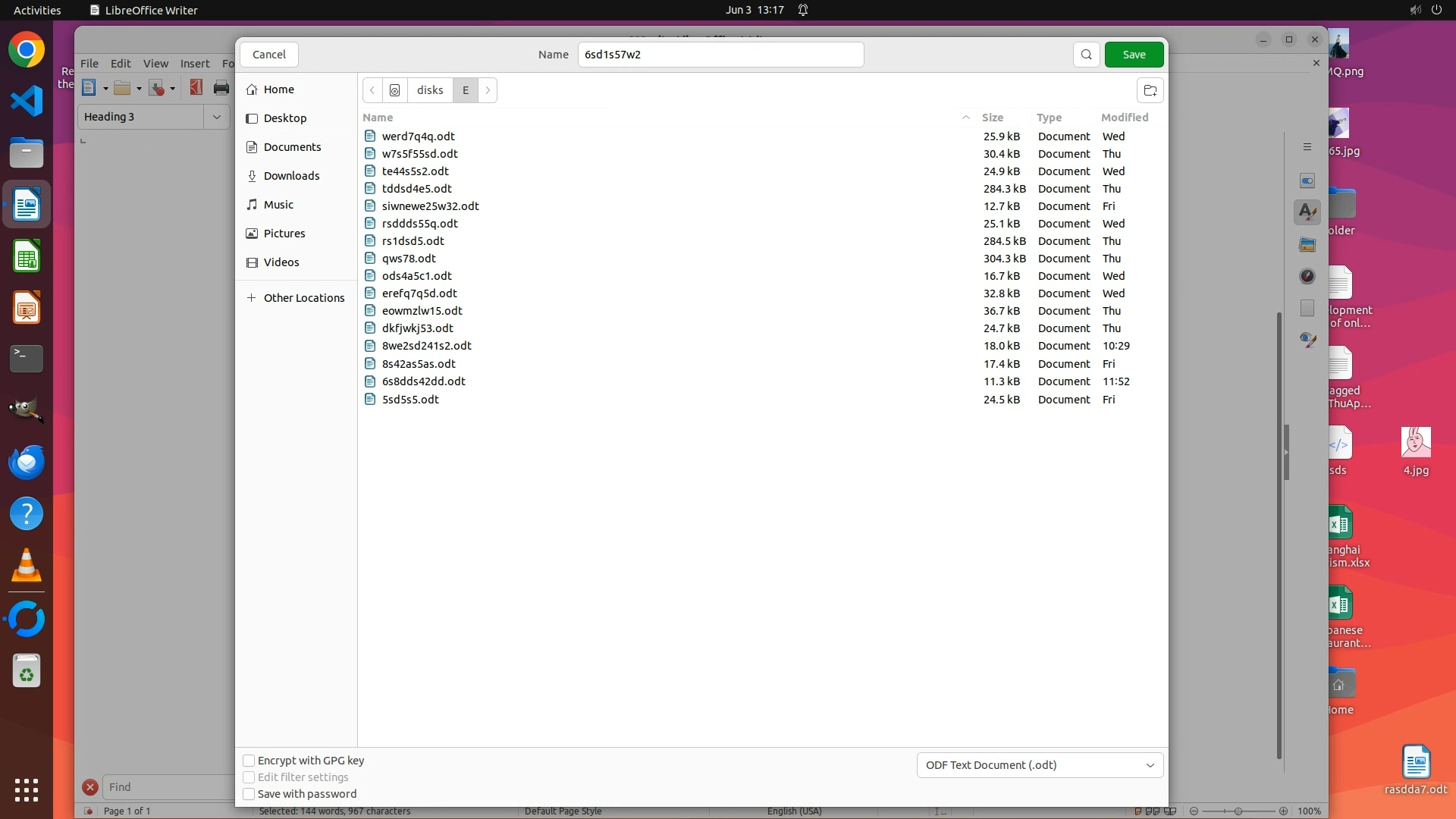Click the export as PDF toolbar icon
Screen dimensions: 1456x819
pyautogui.click(x=196, y=88)
